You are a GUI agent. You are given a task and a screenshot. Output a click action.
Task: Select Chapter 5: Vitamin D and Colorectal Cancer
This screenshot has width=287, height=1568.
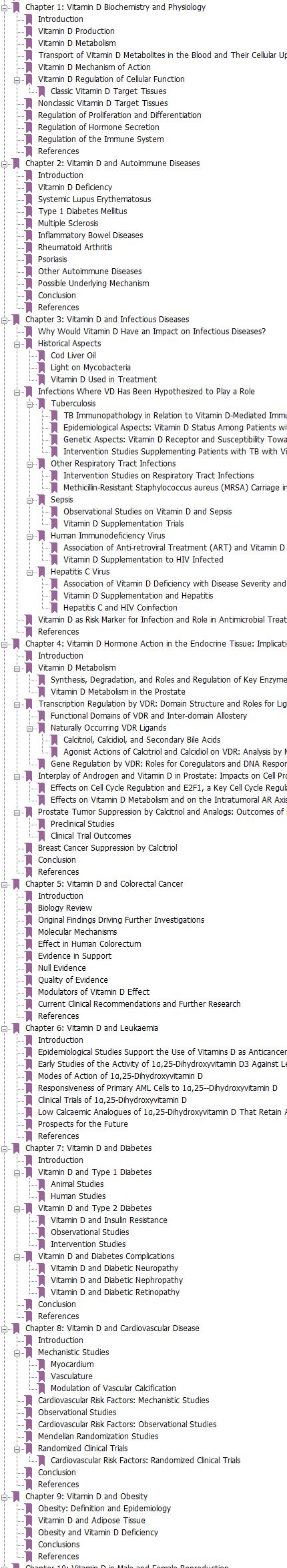(104, 884)
